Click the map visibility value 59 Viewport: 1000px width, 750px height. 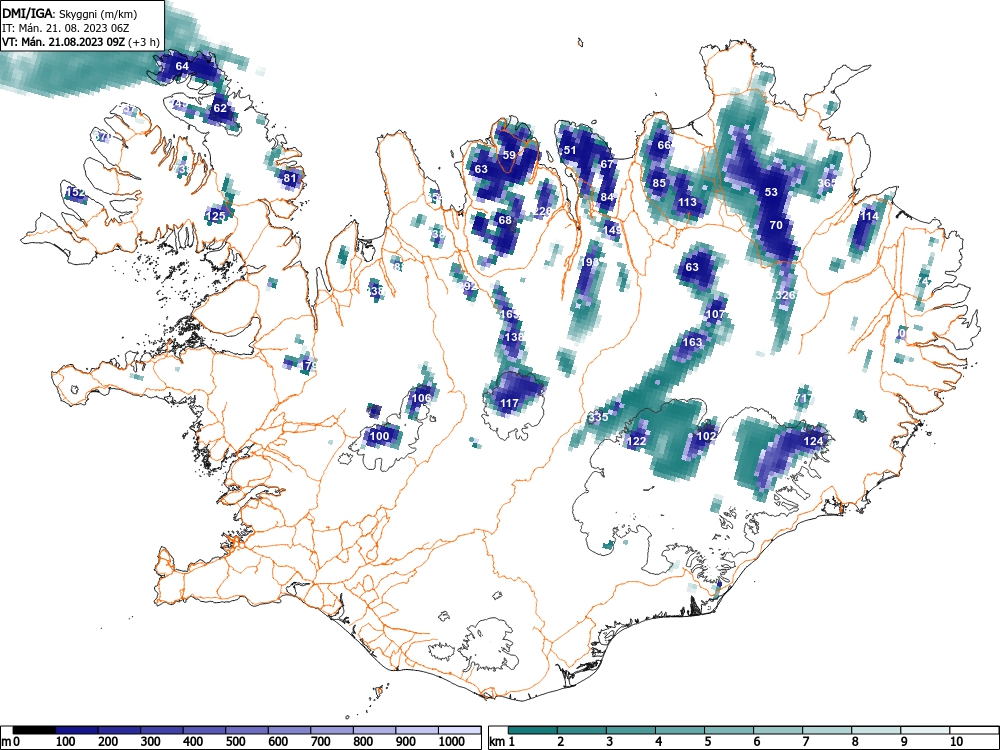click(509, 155)
